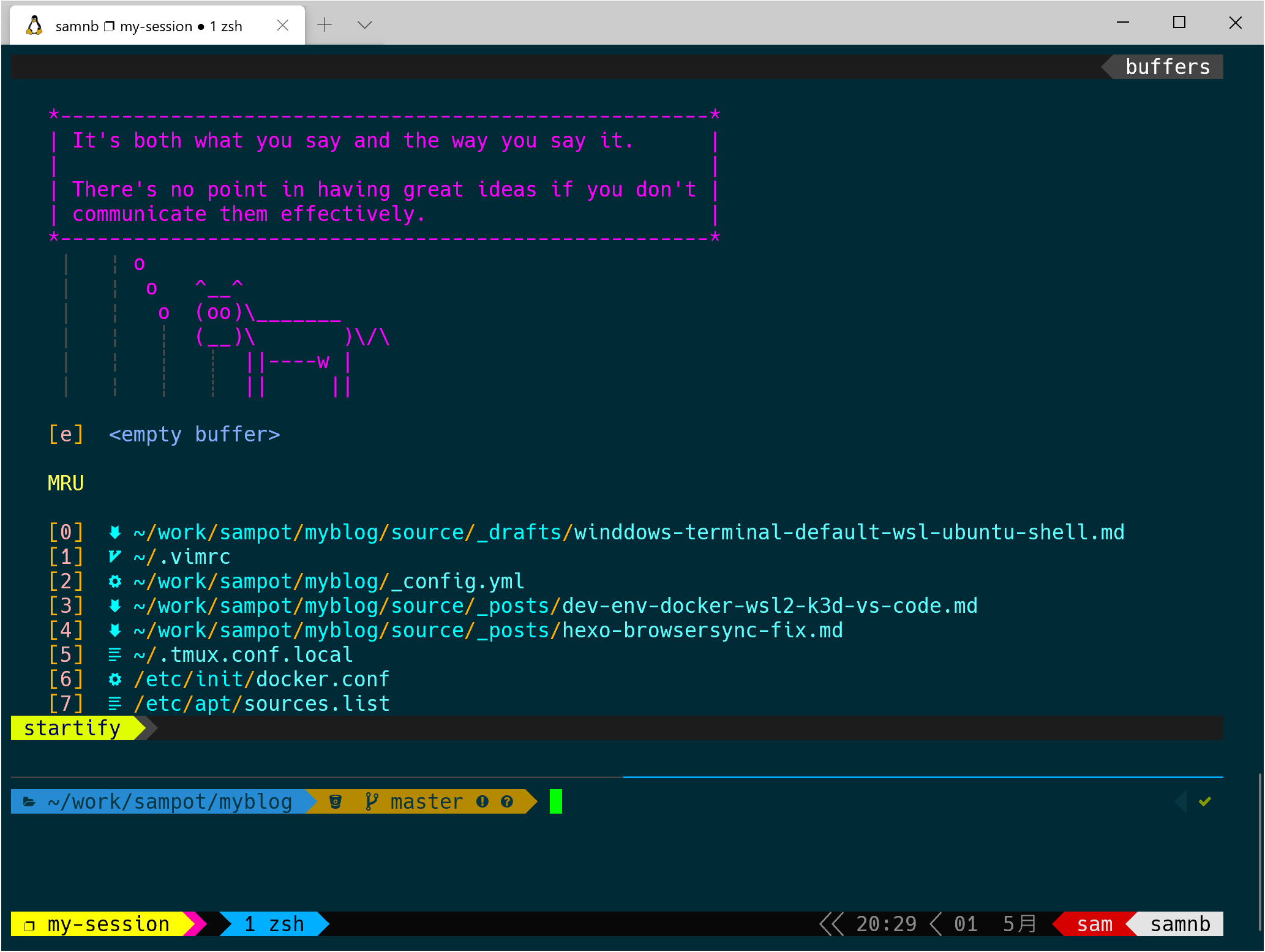Open a new terminal tab with plus
1265x952 pixels.
(325, 25)
